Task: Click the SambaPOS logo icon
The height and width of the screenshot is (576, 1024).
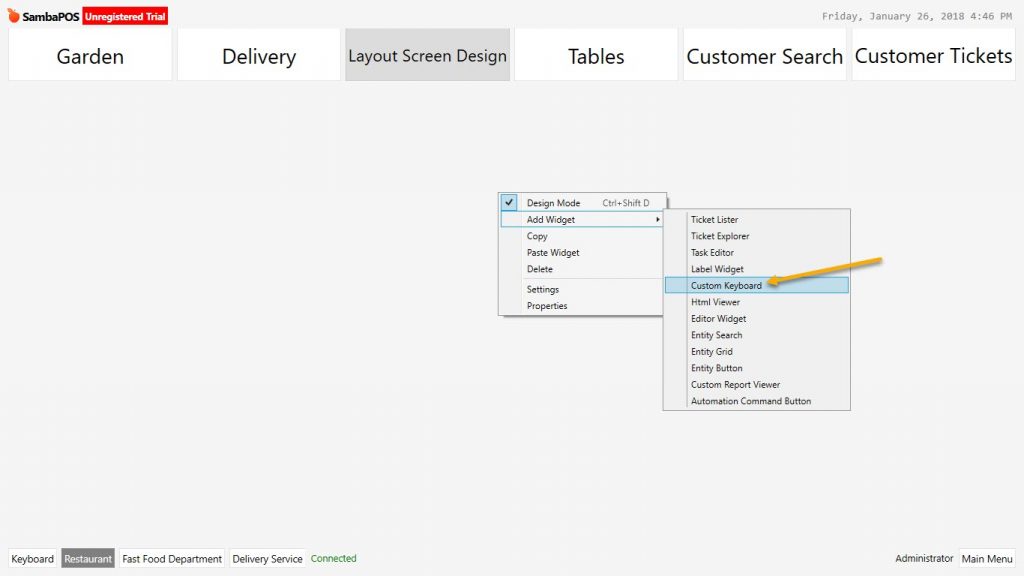Action: (x=14, y=16)
